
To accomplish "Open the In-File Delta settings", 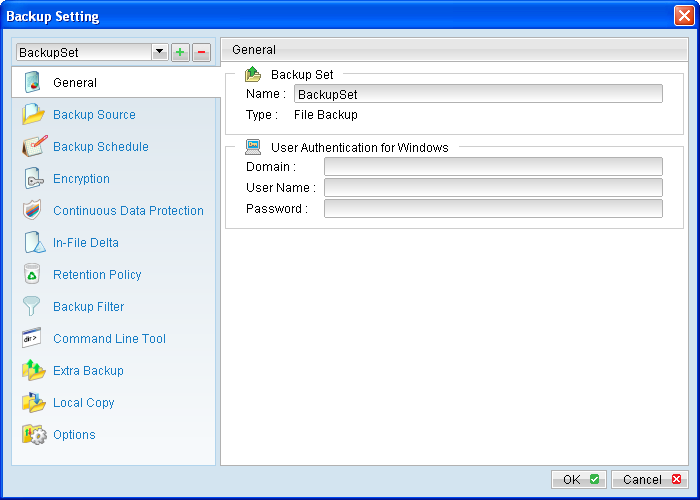I will [85, 243].
